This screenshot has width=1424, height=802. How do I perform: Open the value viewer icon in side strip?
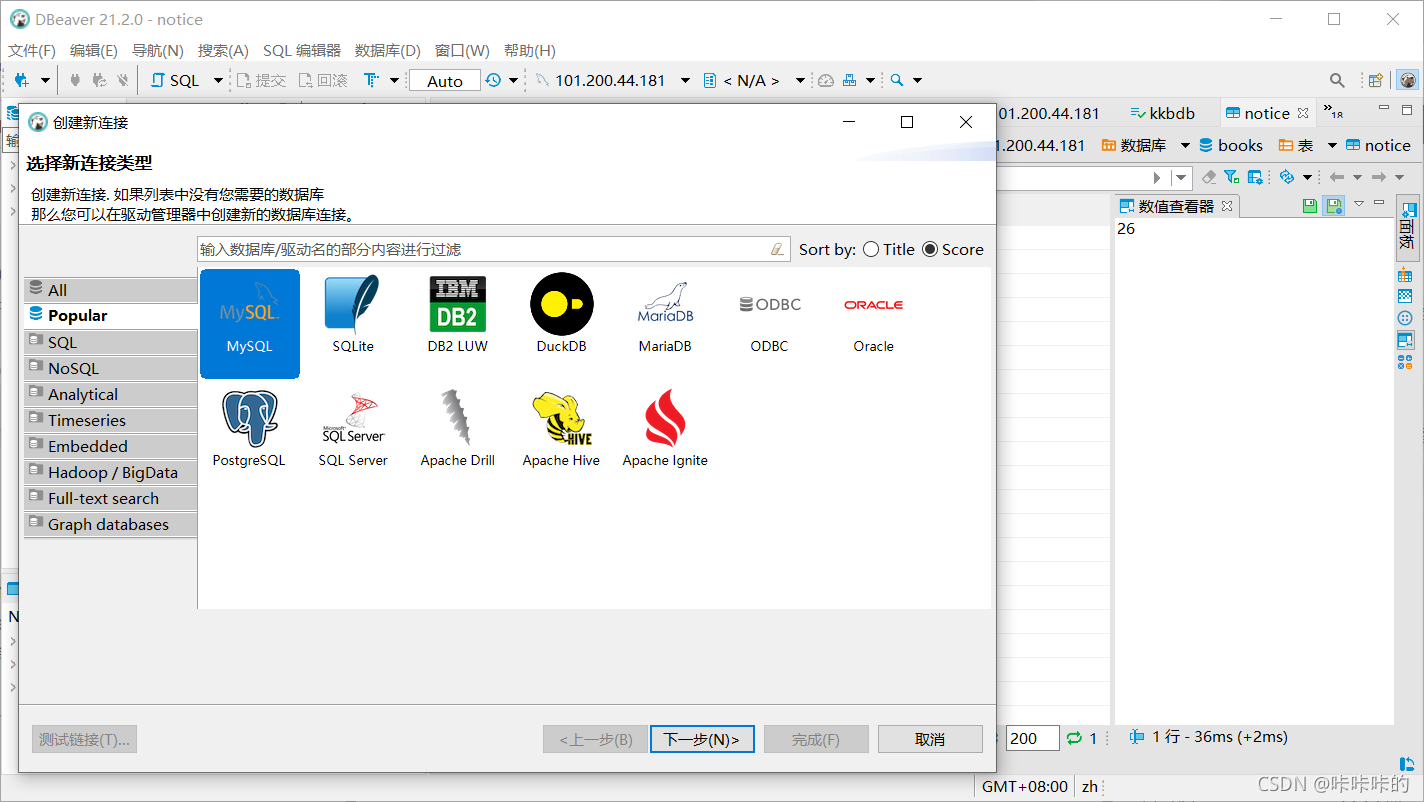pos(1405,340)
